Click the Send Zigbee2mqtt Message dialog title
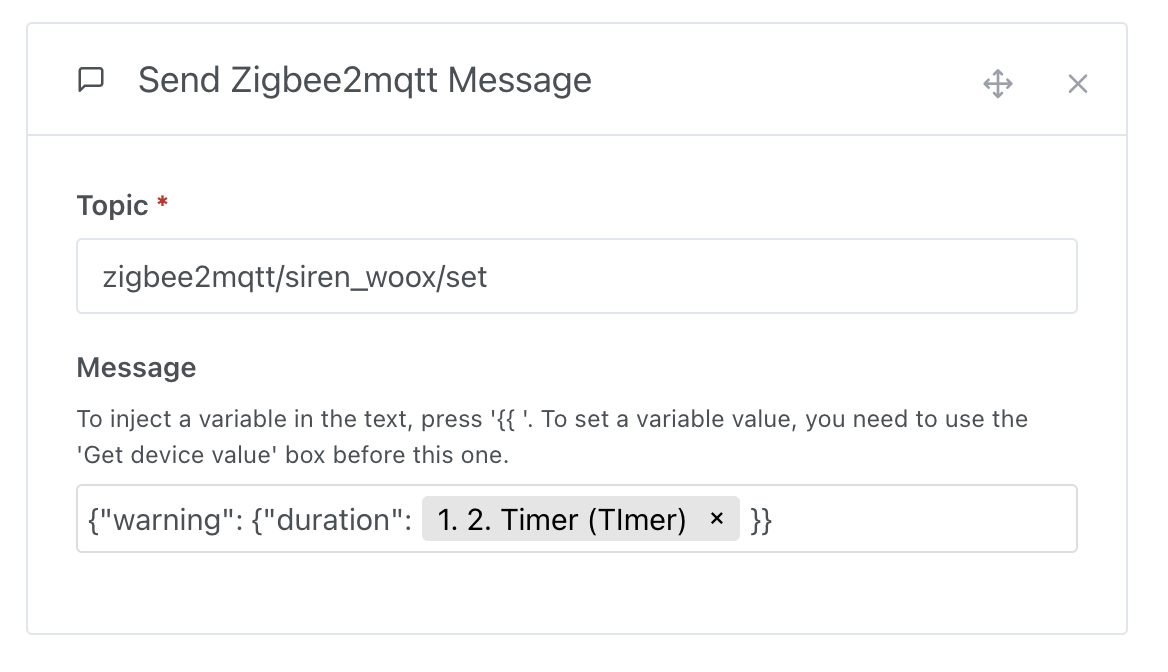Screen dimensions: 1168x672 coord(365,80)
